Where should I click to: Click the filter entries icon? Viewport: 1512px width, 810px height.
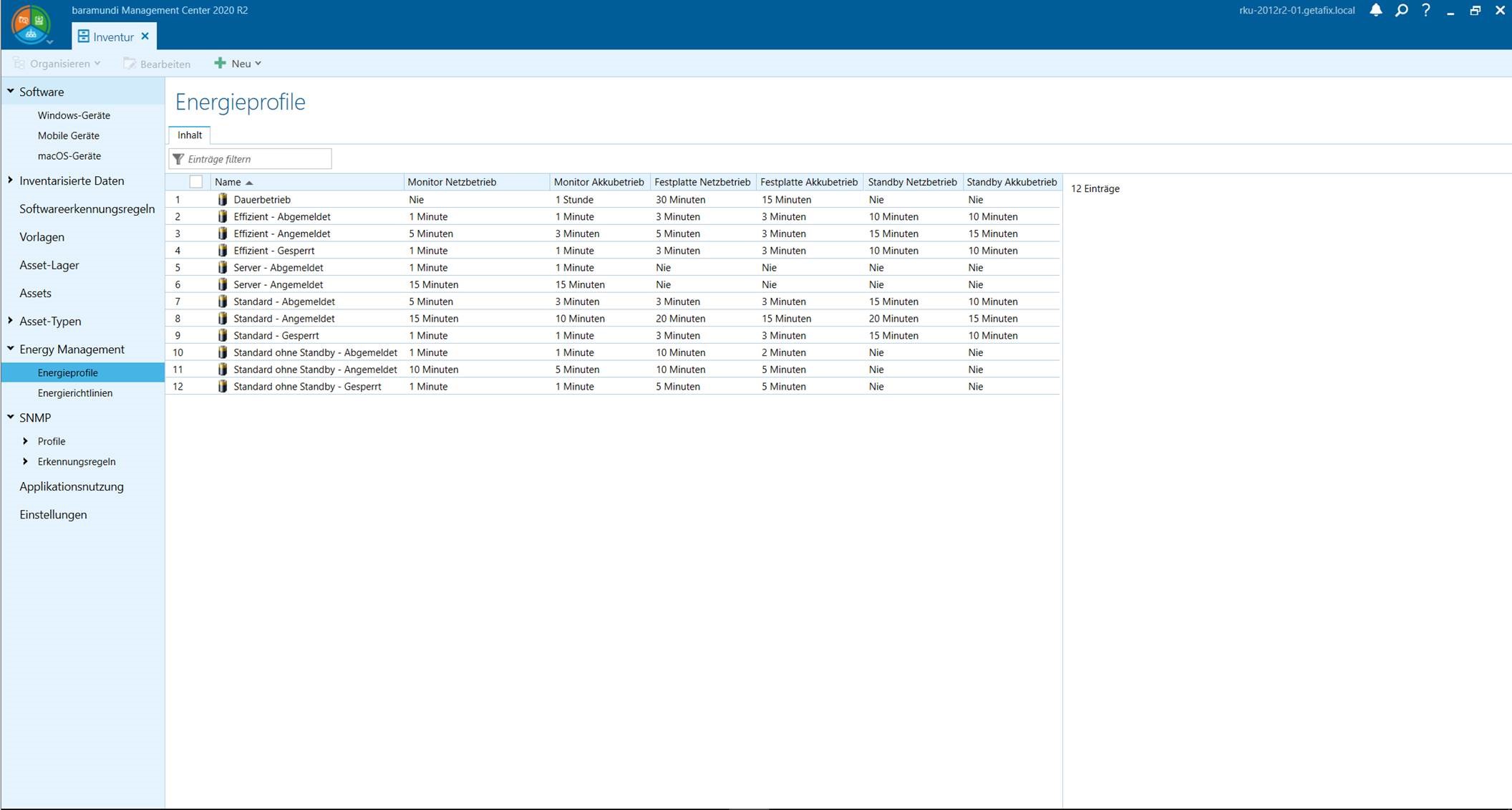point(180,158)
